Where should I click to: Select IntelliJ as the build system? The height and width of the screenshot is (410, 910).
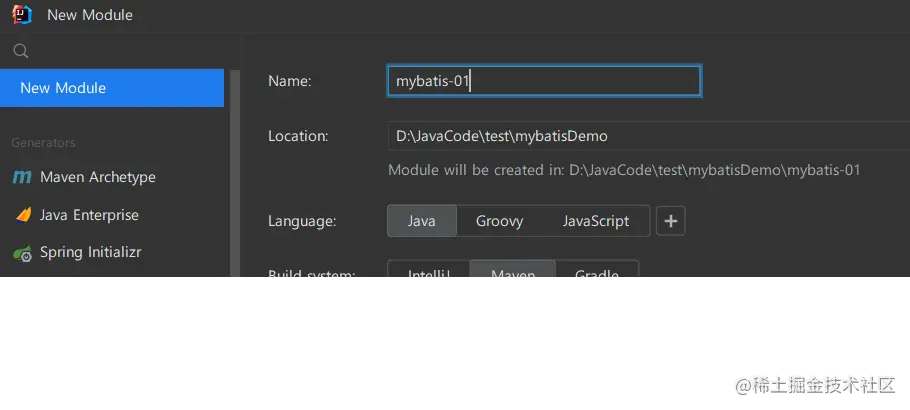click(x=429, y=269)
